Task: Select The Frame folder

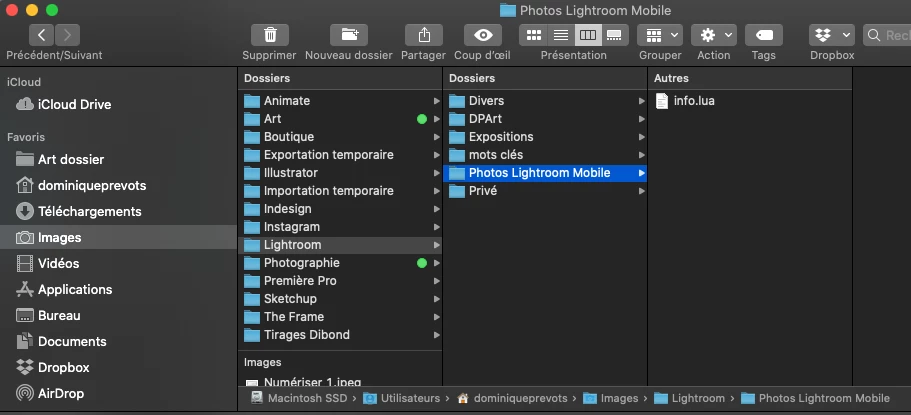Action: pos(340,317)
